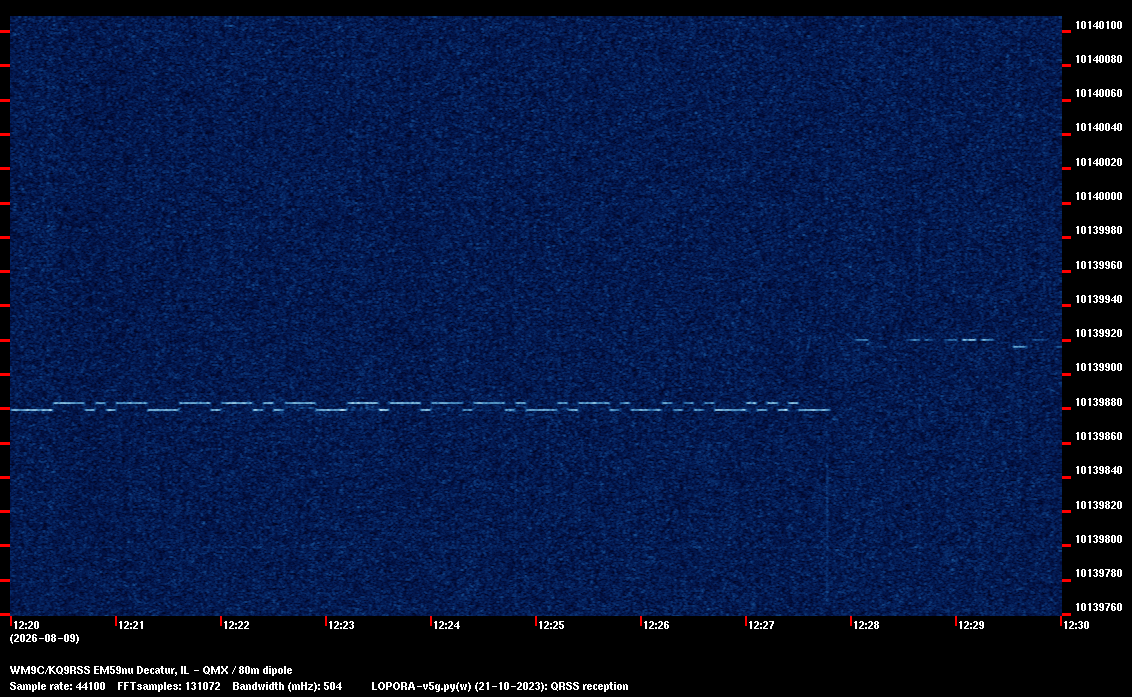Image resolution: width=1132 pixels, height=697 pixels.
Task: Click the 10139820 frequency label
Action: coord(1099,505)
